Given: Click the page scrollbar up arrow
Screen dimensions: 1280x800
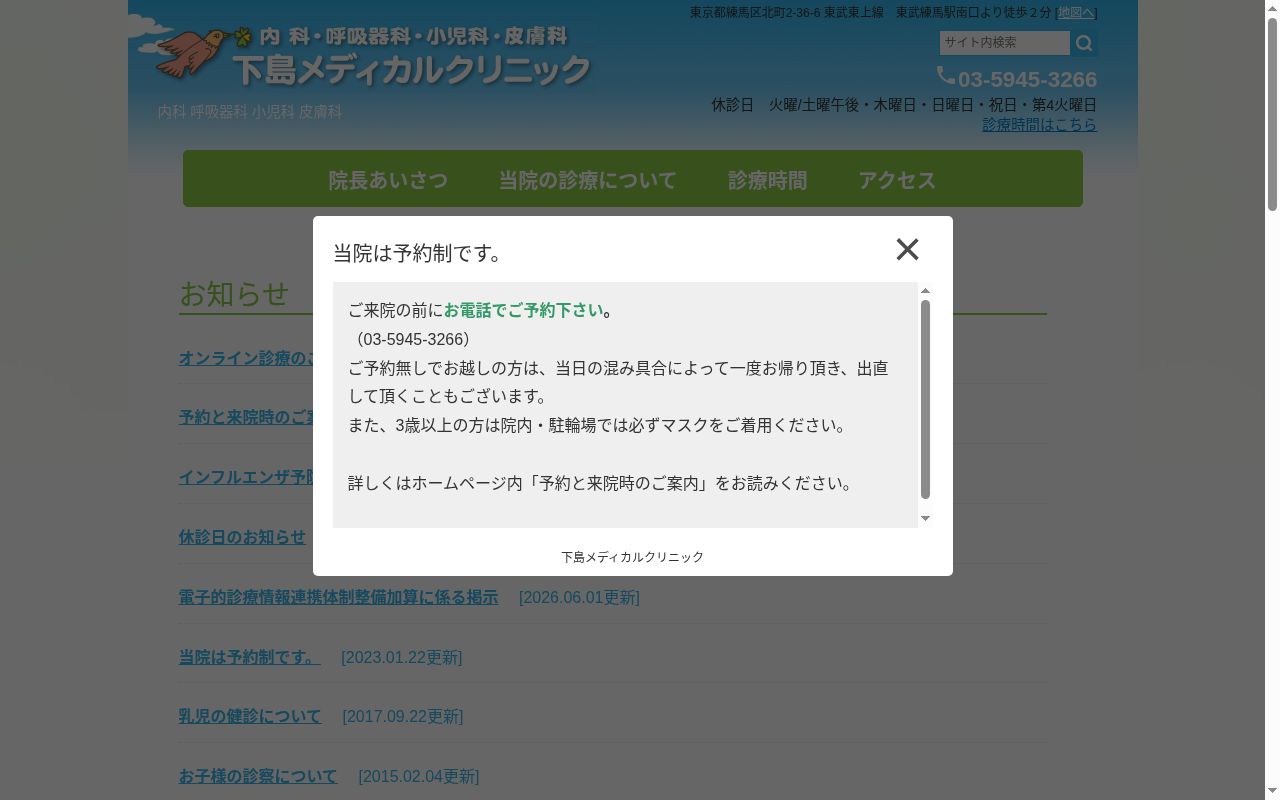Looking at the screenshot, I should [1272, 8].
